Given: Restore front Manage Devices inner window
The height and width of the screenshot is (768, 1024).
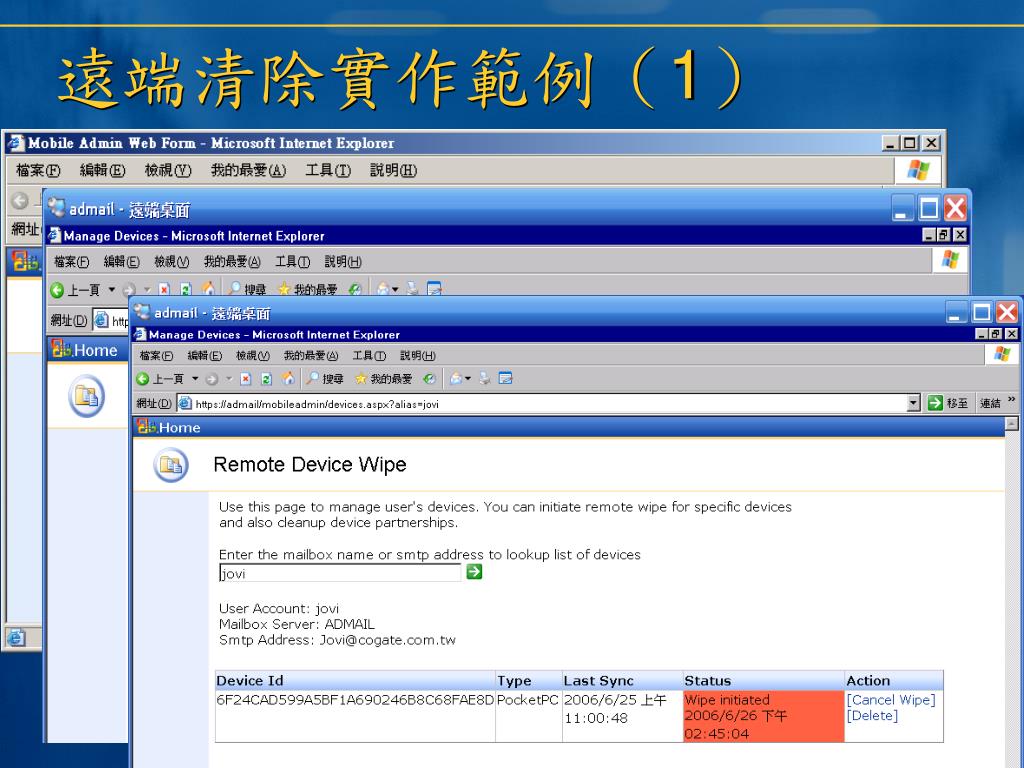Looking at the screenshot, I should coord(996,334).
